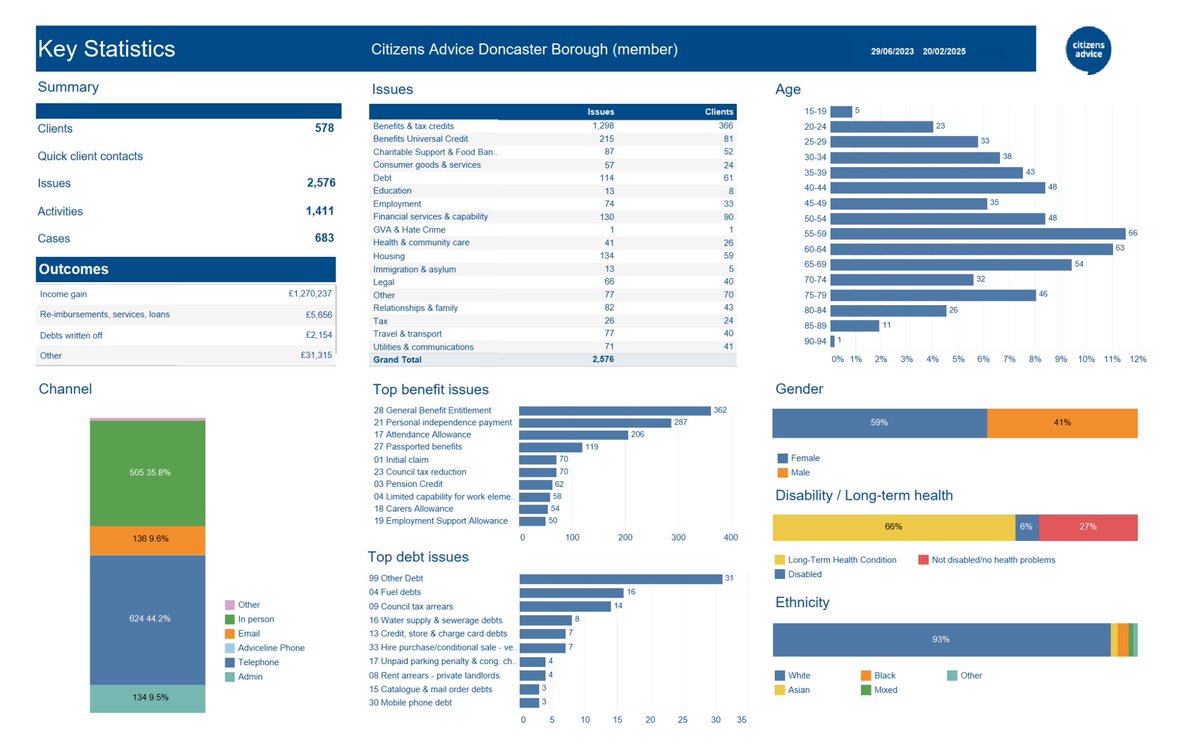Click the Citizens Advice logo
This screenshot has height=755, width=1200.
tap(1087, 49)
